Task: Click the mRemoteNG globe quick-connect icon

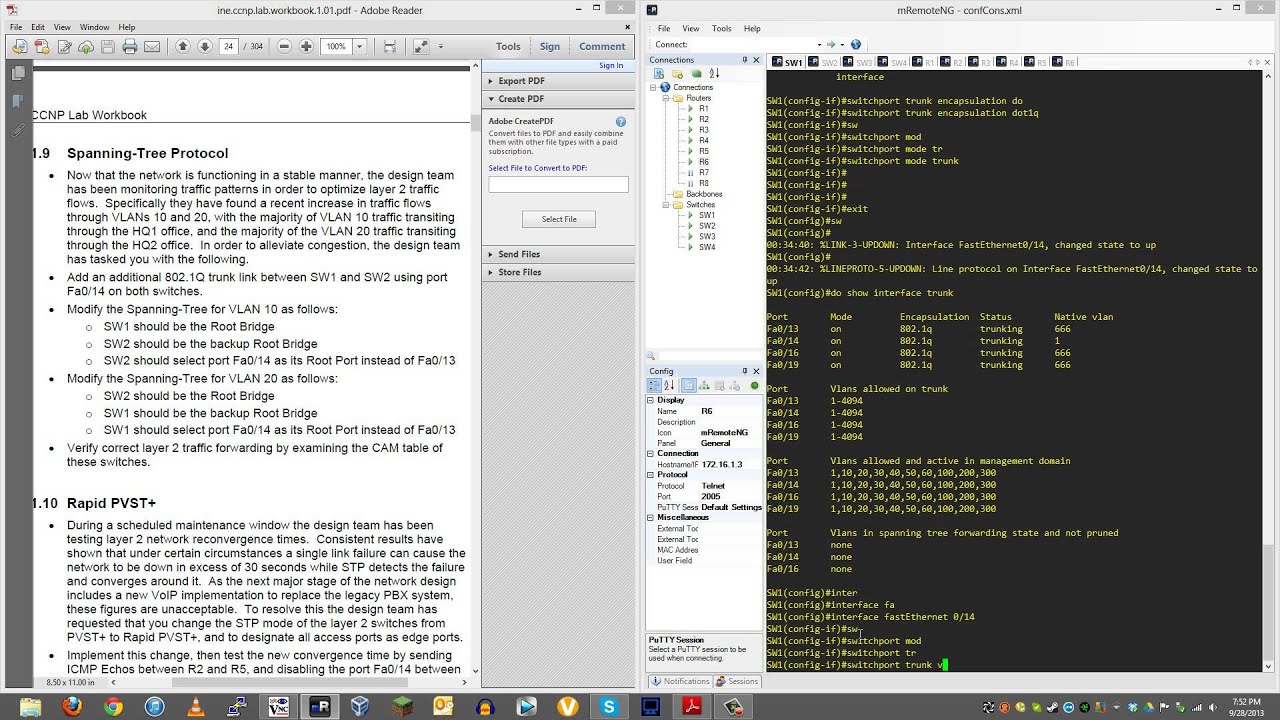Action: coord(856,44)
